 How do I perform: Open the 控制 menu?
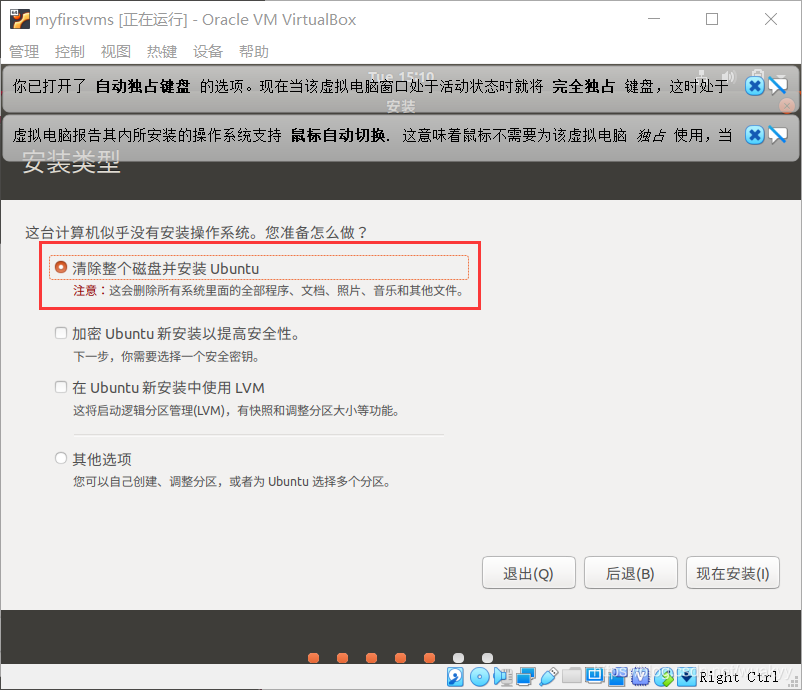tap(70, 52)
